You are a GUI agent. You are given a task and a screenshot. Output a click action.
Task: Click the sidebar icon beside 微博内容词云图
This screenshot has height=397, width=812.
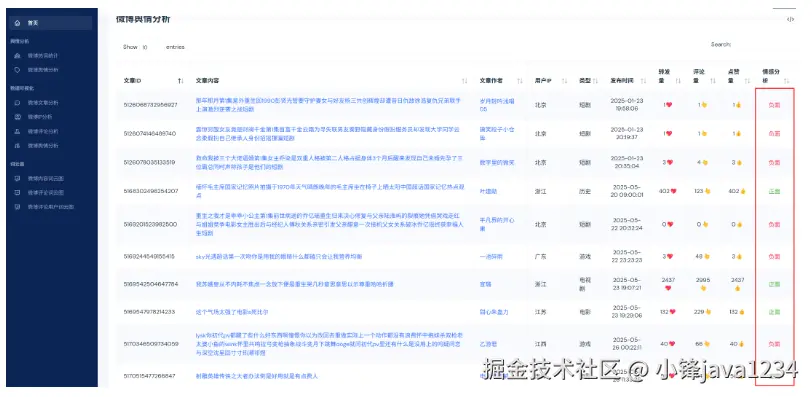point(18,179)
